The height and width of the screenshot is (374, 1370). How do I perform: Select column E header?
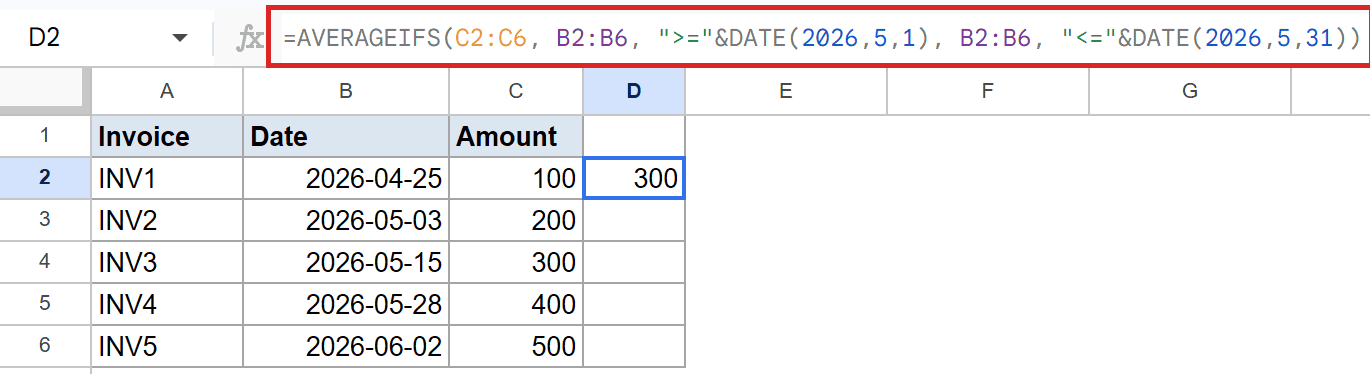[786, 92]
